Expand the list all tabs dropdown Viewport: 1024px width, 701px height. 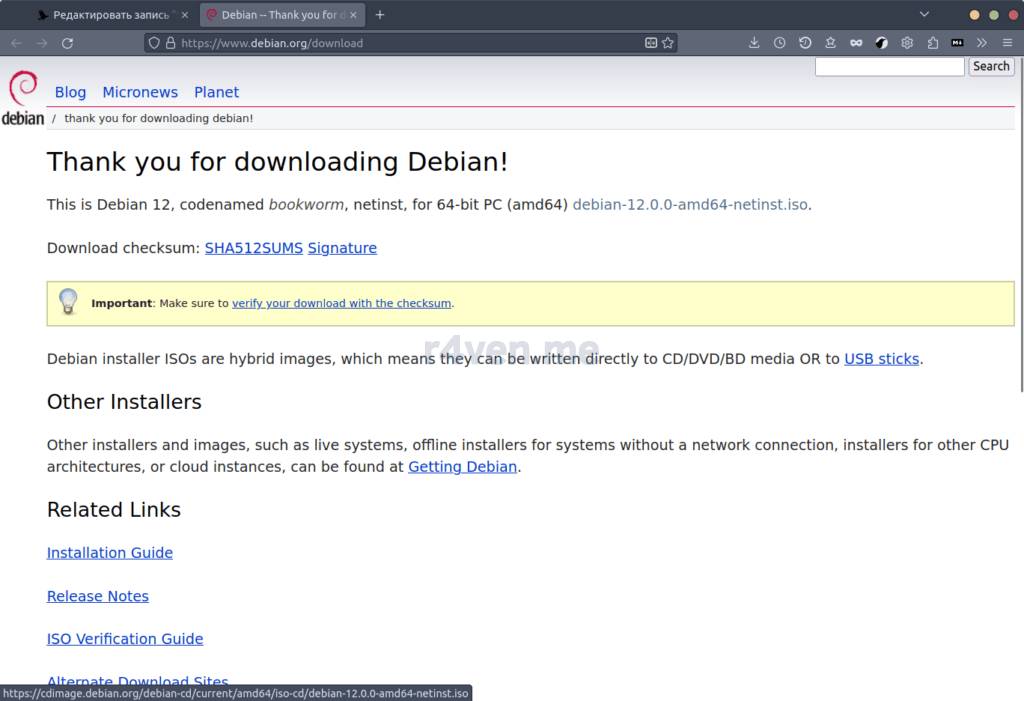click(924, 15)
